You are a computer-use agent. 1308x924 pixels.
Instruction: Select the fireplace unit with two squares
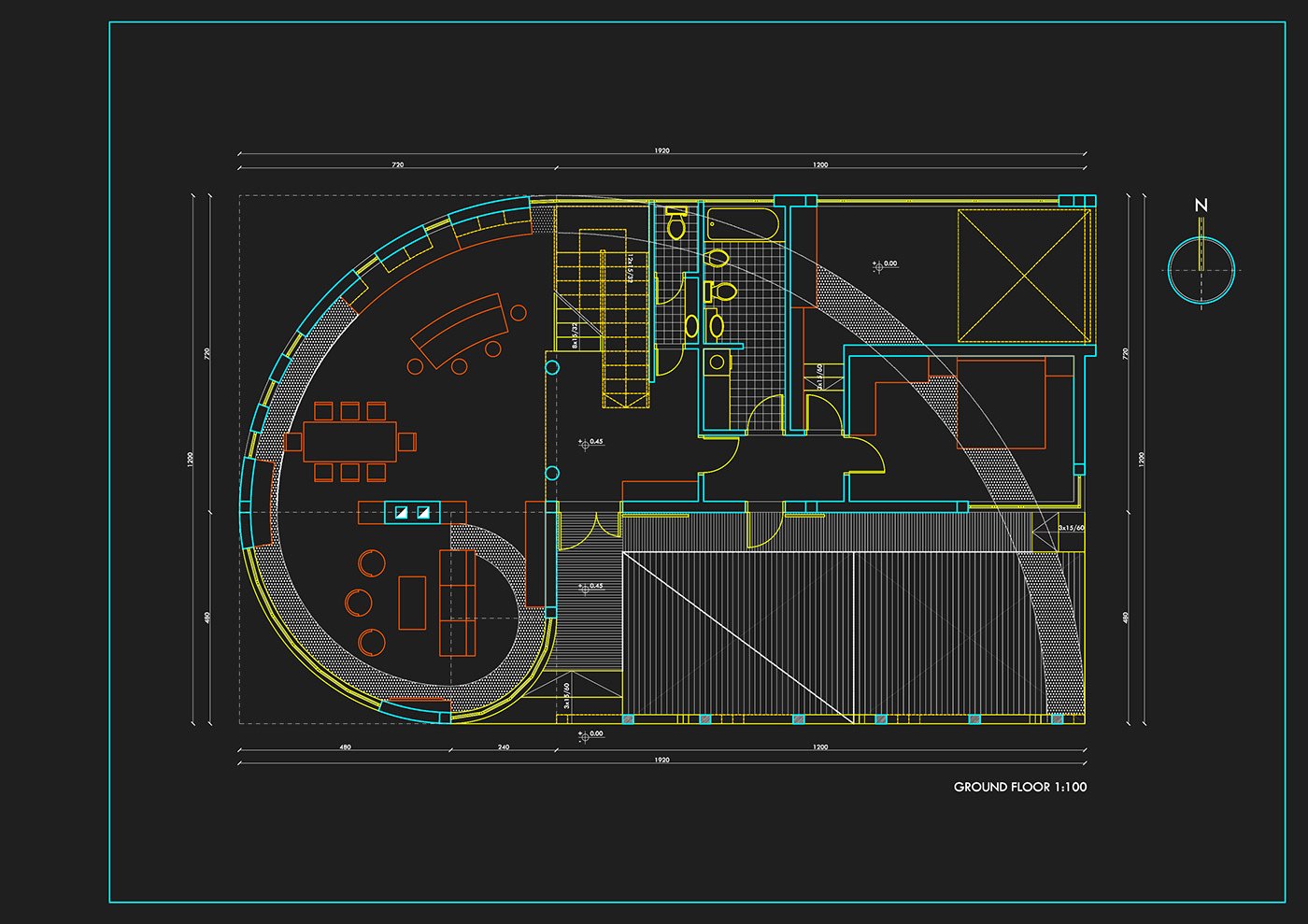click(412, 512)
